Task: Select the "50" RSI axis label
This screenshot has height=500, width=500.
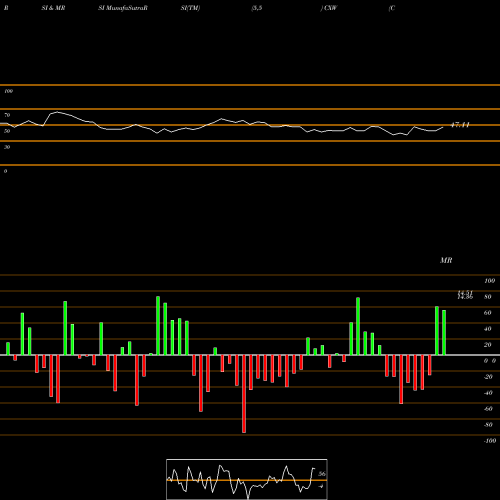Action: 7,131
